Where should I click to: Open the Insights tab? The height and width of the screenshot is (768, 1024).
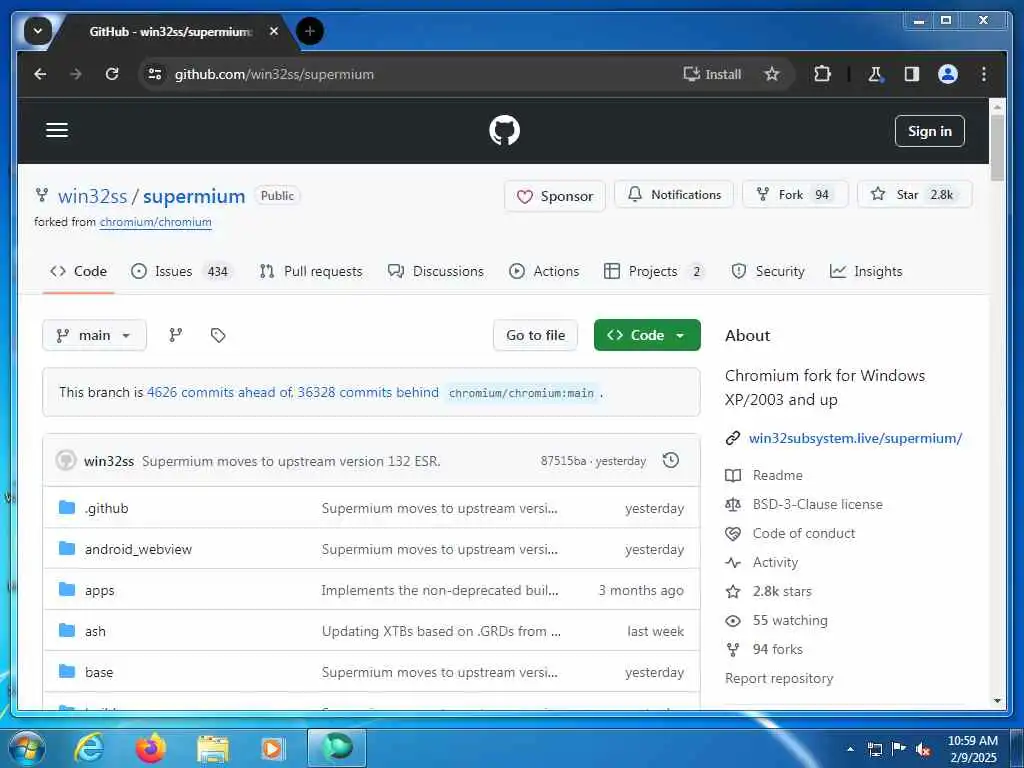pos(866,271)
